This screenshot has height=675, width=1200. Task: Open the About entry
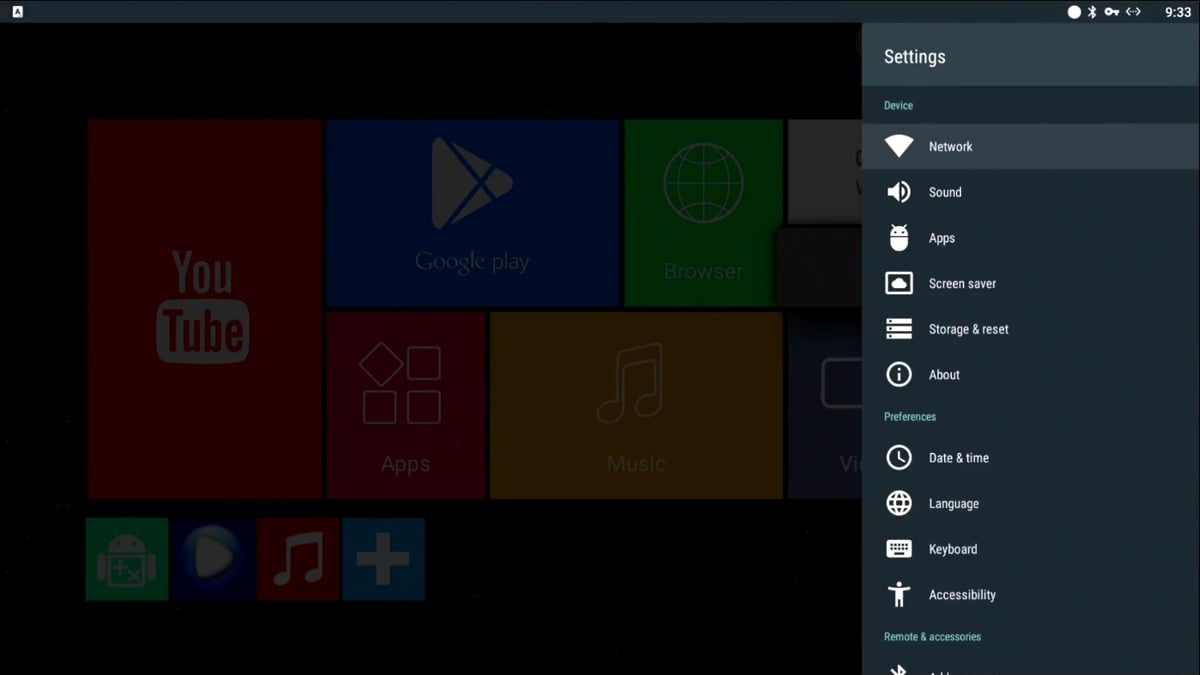tap(1031, 375)
